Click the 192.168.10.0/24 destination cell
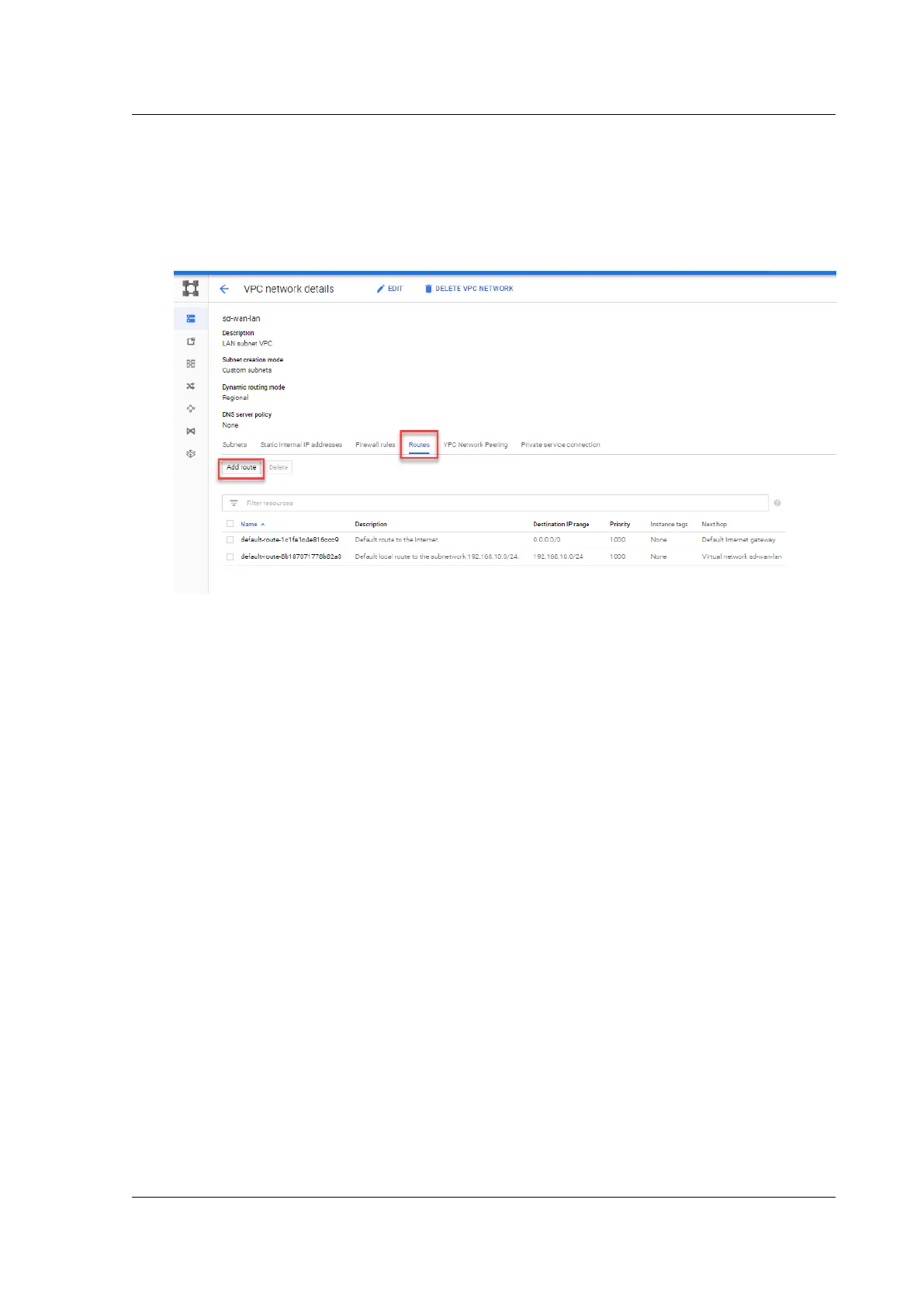Image resolution: width=924 pixels, height=1307 pixels. (558, 556)
